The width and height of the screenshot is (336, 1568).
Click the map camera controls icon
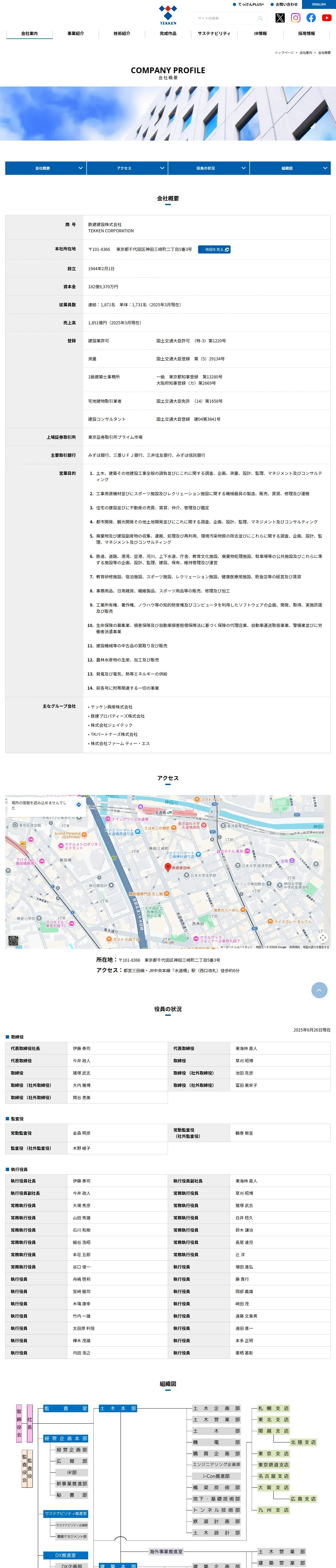323,937
